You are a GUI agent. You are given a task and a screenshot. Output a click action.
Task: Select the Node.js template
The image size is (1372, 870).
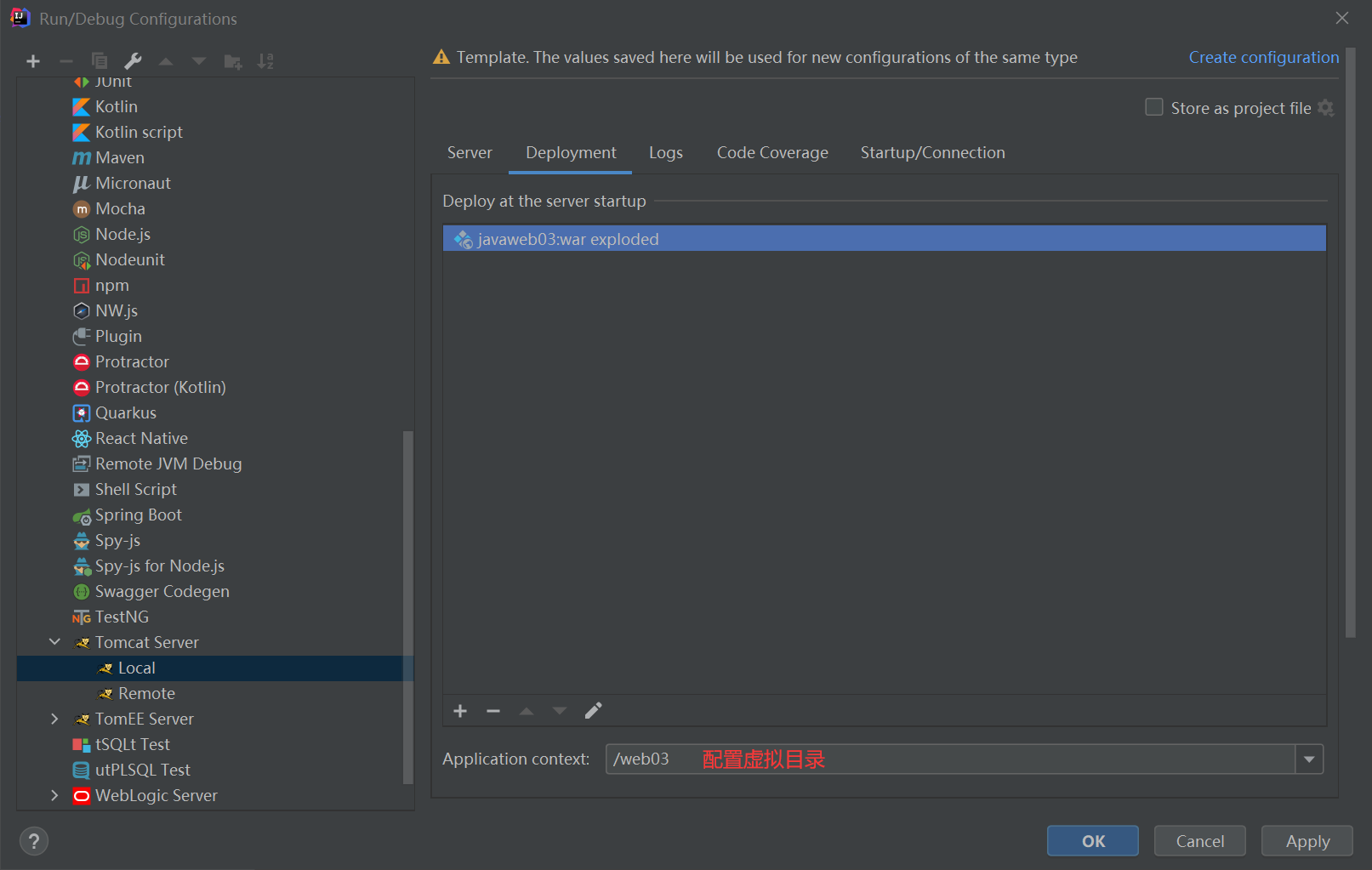[215, 234]
